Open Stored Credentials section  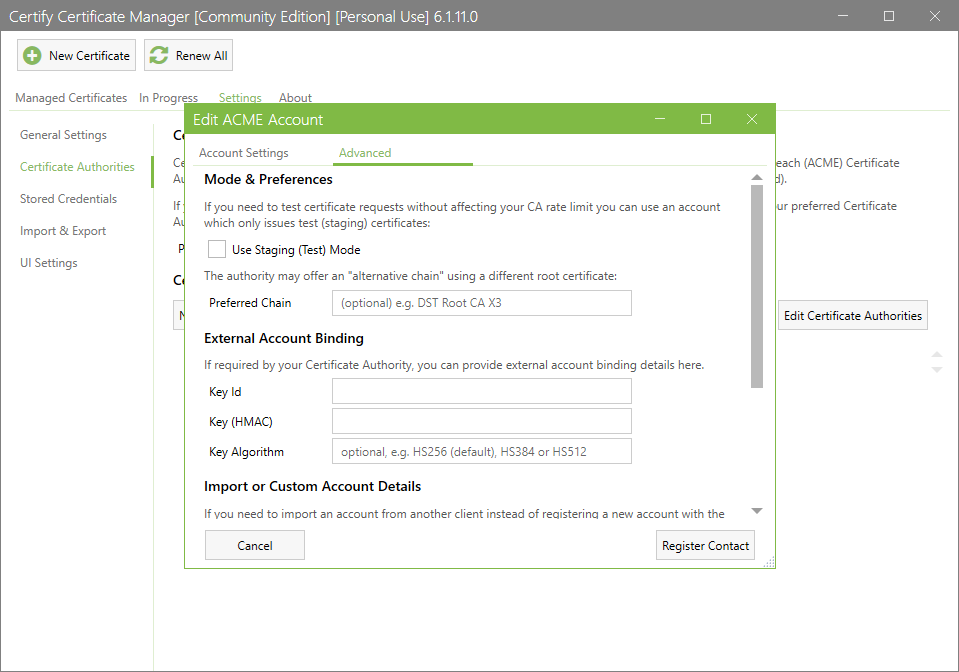[68, 199]
